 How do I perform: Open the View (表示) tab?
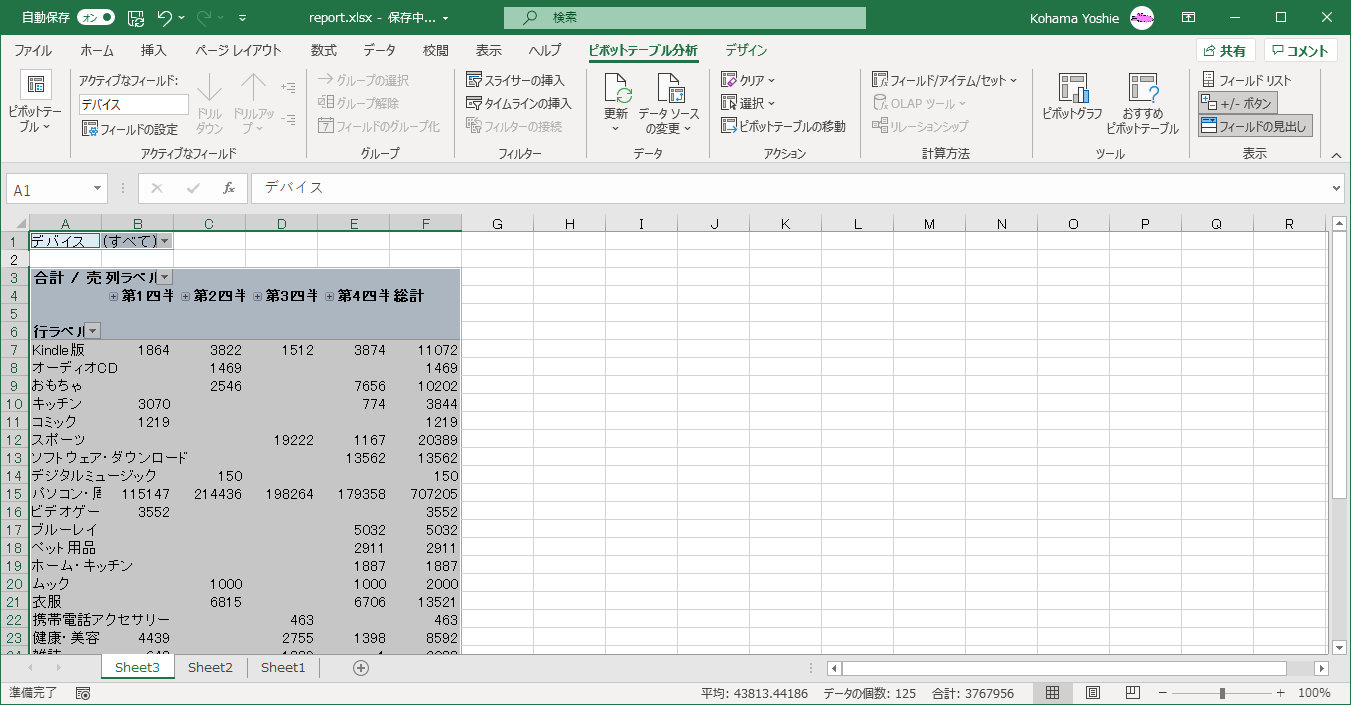click(489, 51)
